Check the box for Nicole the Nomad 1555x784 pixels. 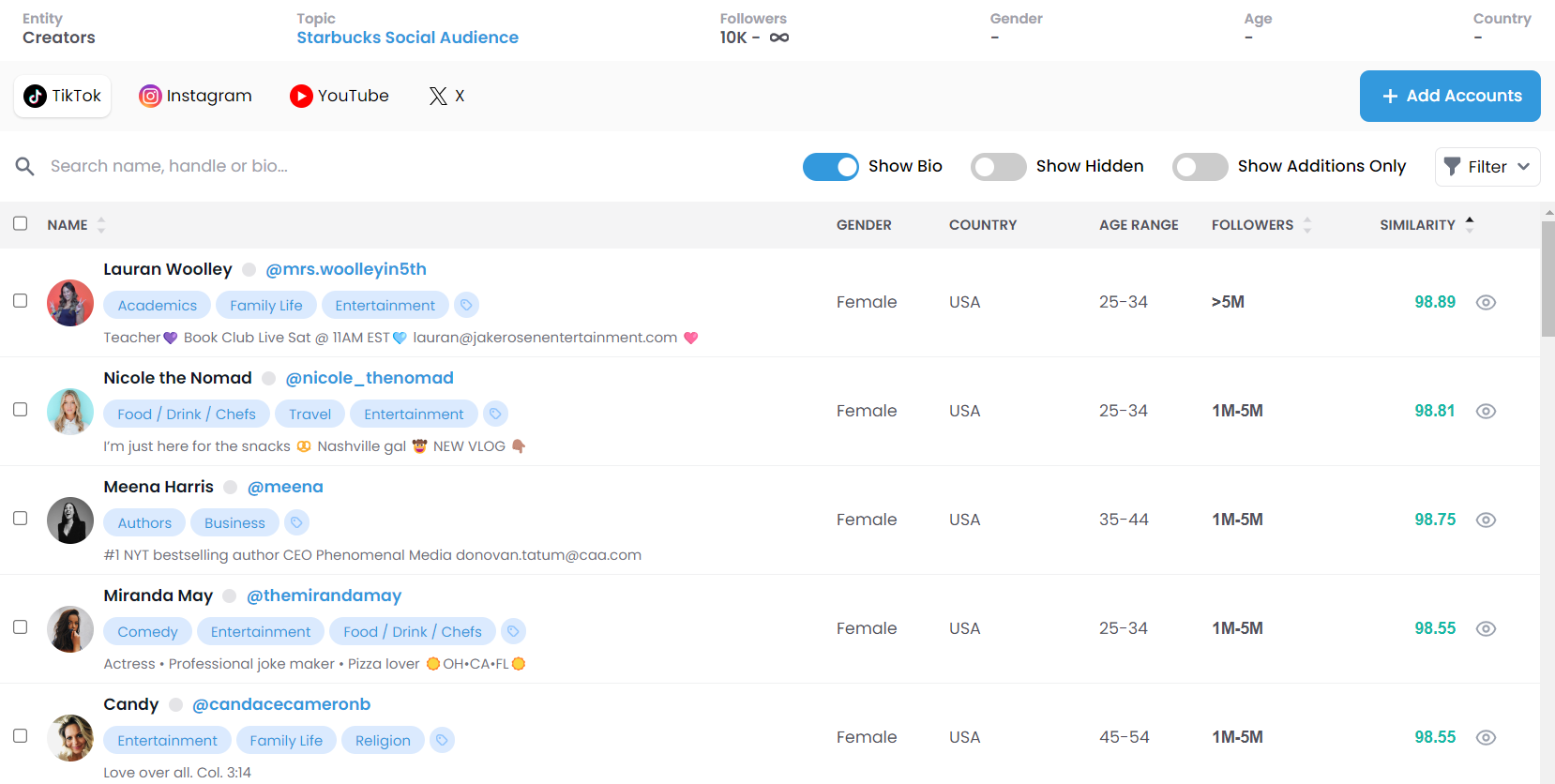[20, 410]
